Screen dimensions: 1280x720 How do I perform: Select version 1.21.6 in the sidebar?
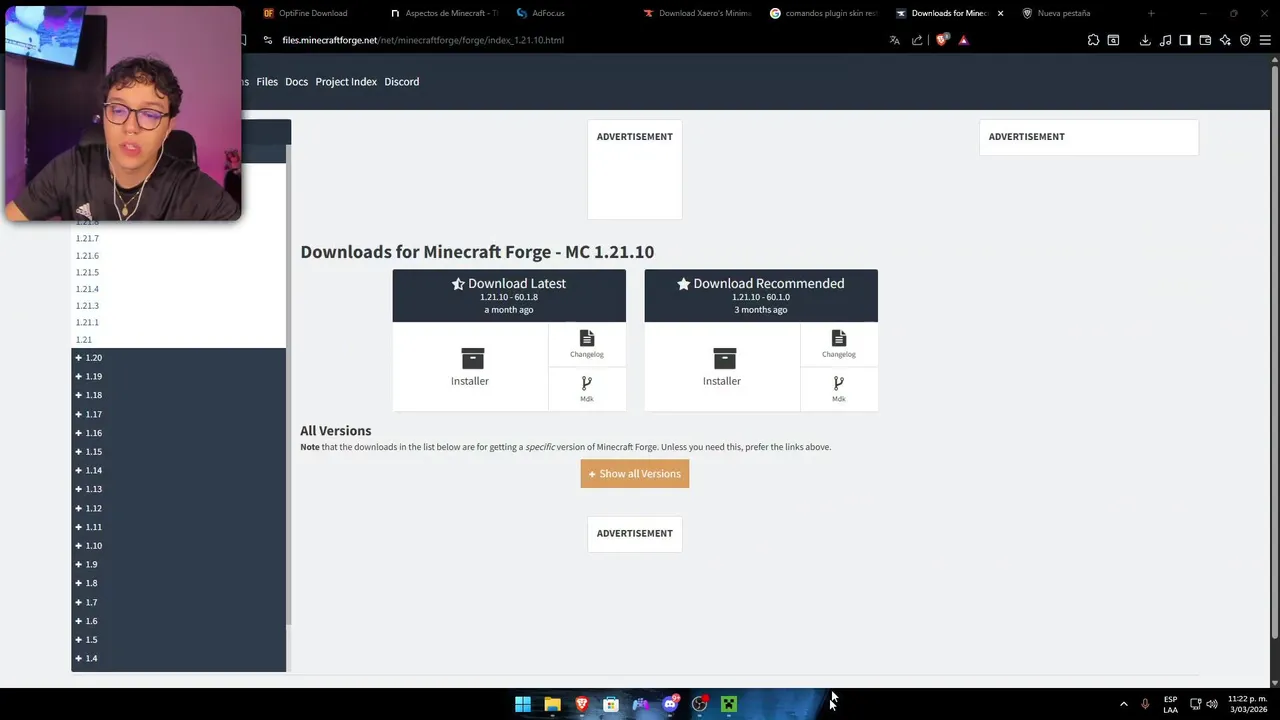coord(87,256)
